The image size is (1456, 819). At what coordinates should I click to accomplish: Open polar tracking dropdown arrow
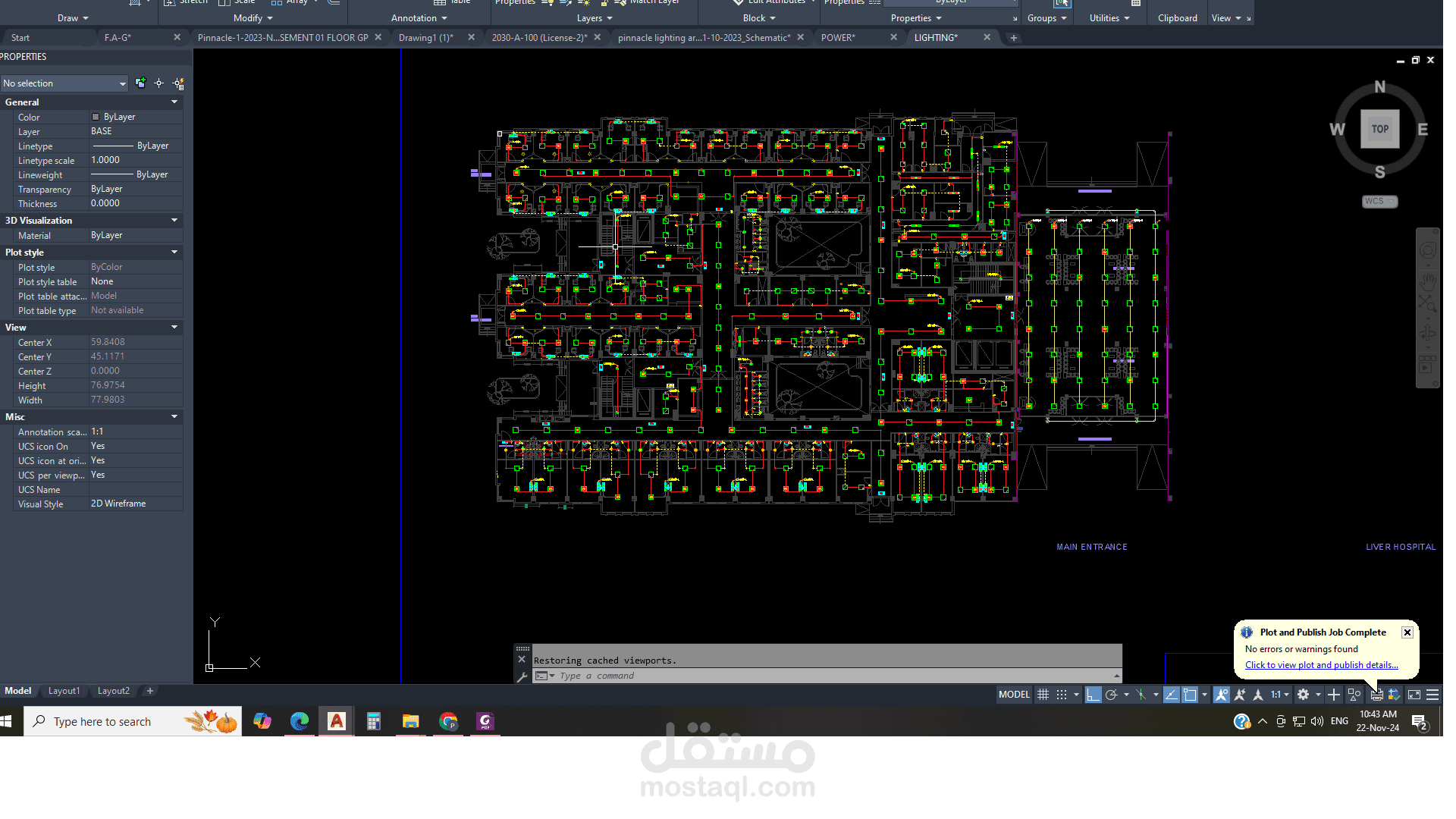(1126, 695)
